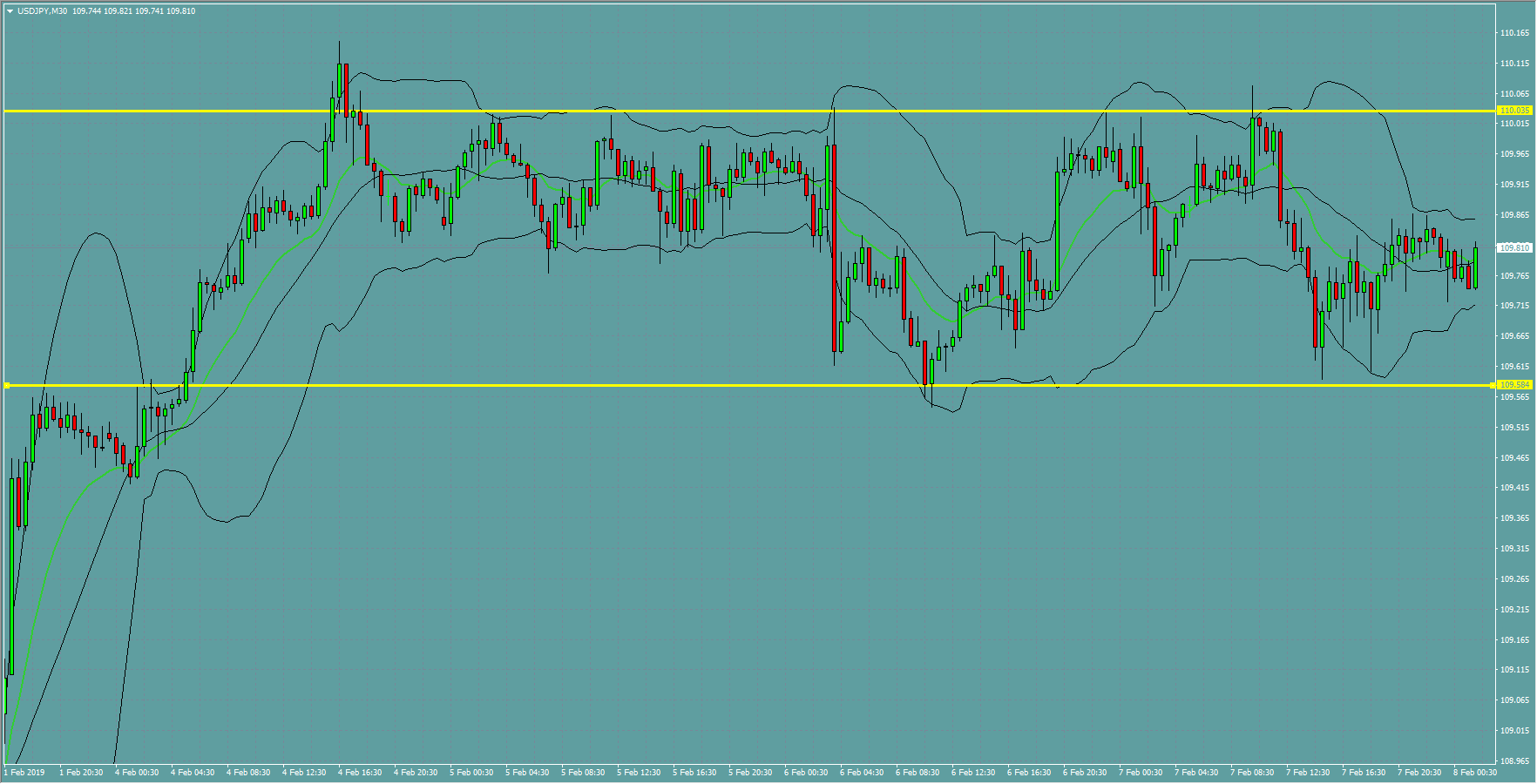Viewport: 1537px width, 784px height.
Task: Click the 110.165 price axis label
Action: (x=1514, y=33)
